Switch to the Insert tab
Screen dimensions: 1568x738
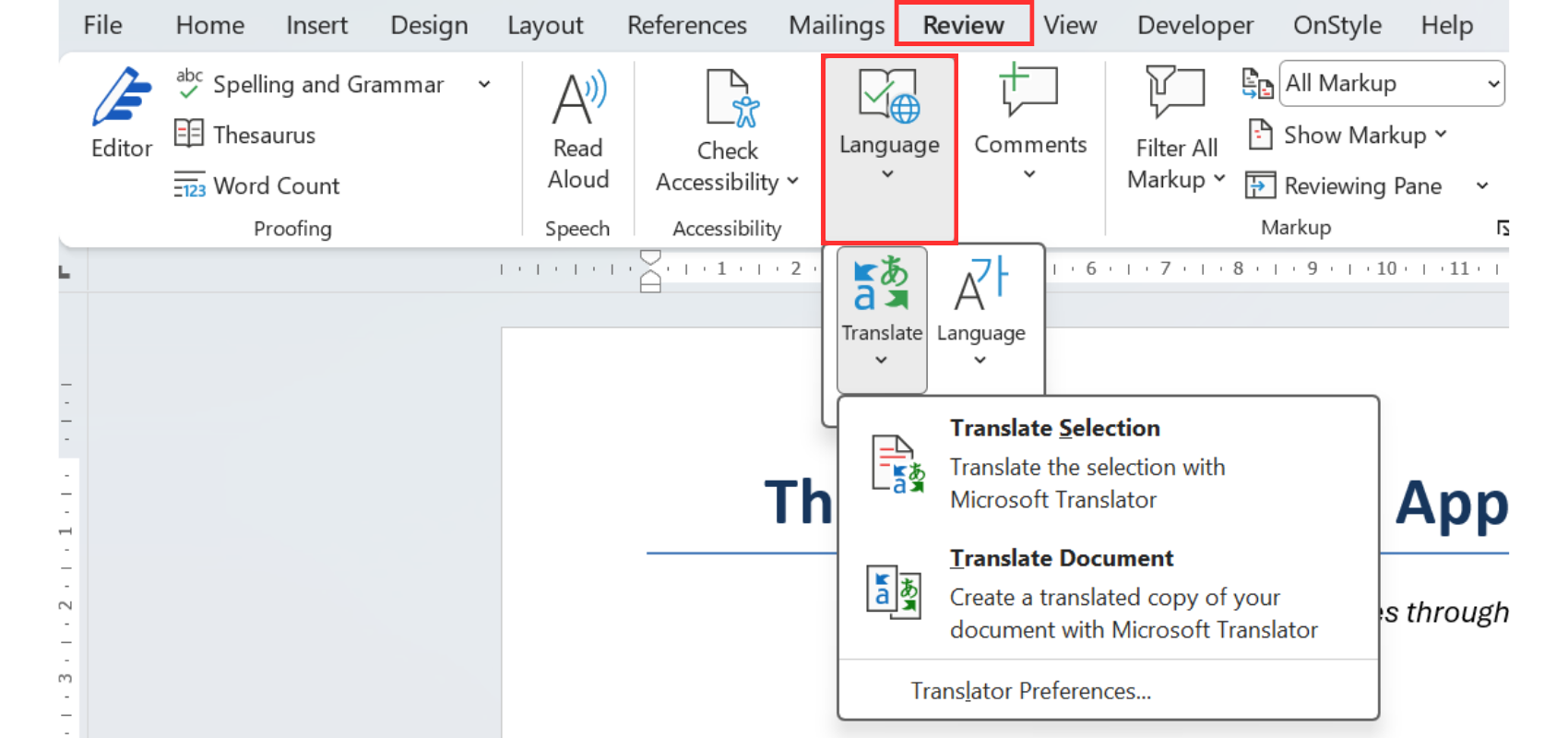coord(316,25)
